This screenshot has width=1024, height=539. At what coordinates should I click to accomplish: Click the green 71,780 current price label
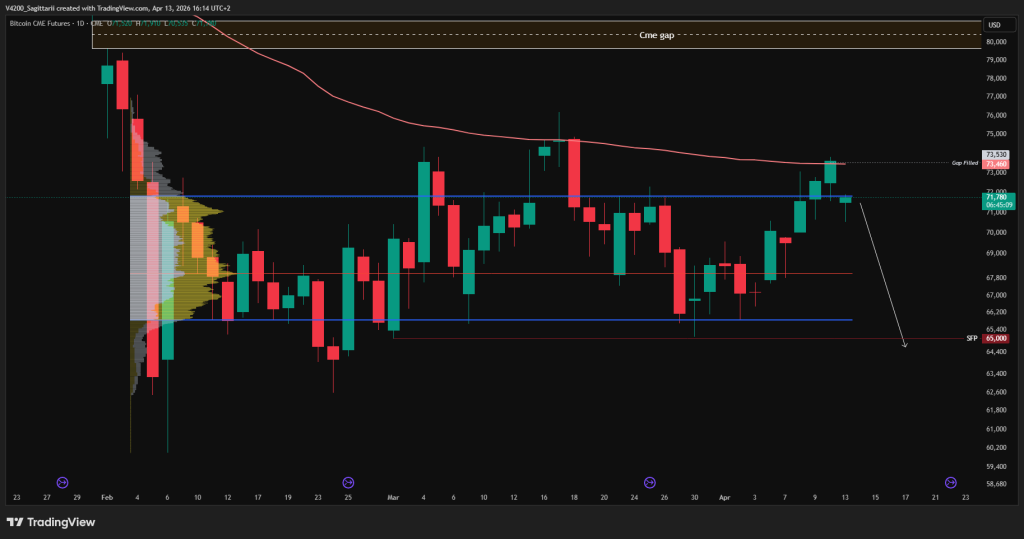(998, 199)
